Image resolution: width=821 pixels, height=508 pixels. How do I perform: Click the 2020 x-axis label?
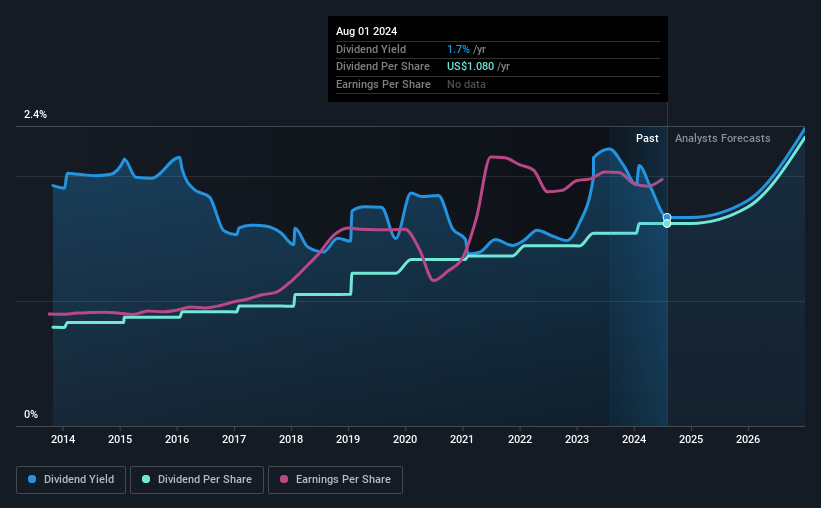pos(405,439)
